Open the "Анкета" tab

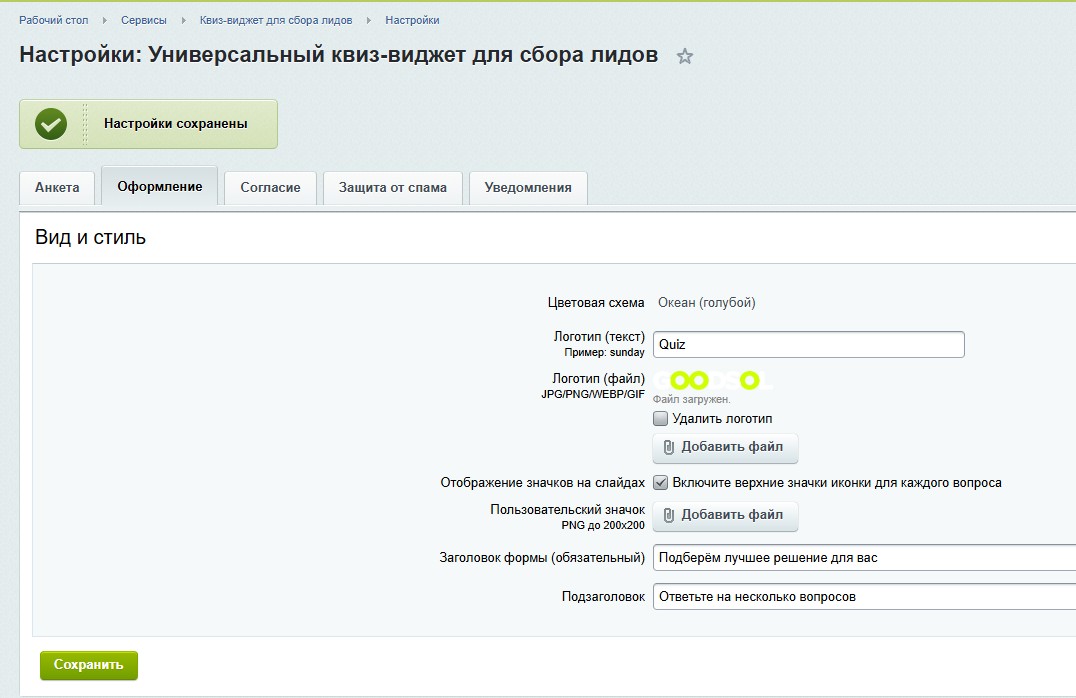tap(57, 188)
